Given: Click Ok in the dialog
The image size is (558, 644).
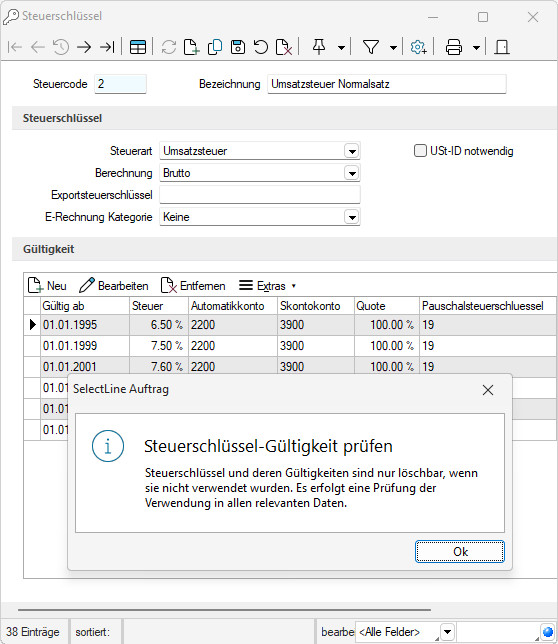Looking at the screenshot, I should coord(460,552).
